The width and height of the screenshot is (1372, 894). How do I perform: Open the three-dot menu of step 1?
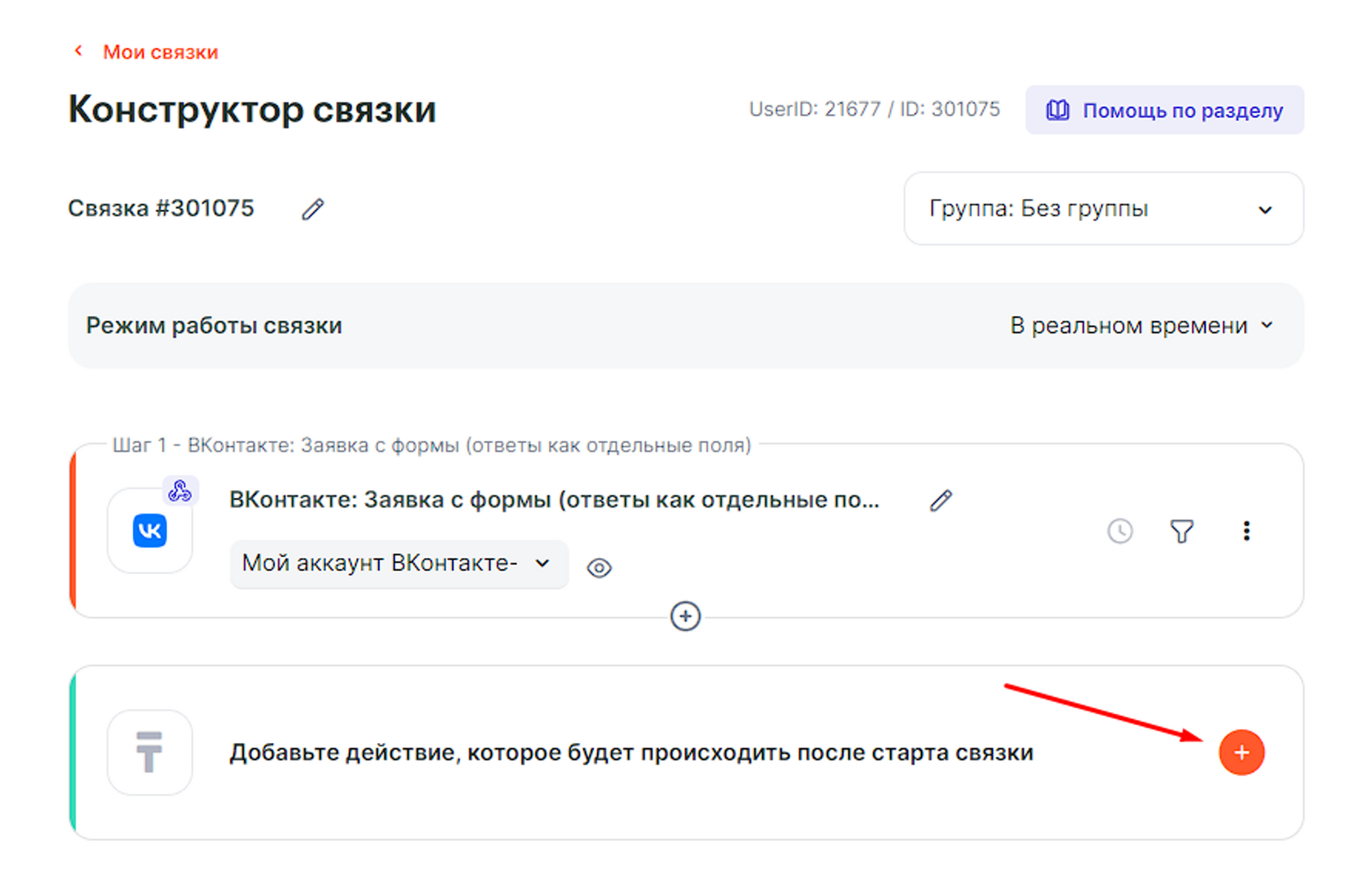[x=1246, y=531]
